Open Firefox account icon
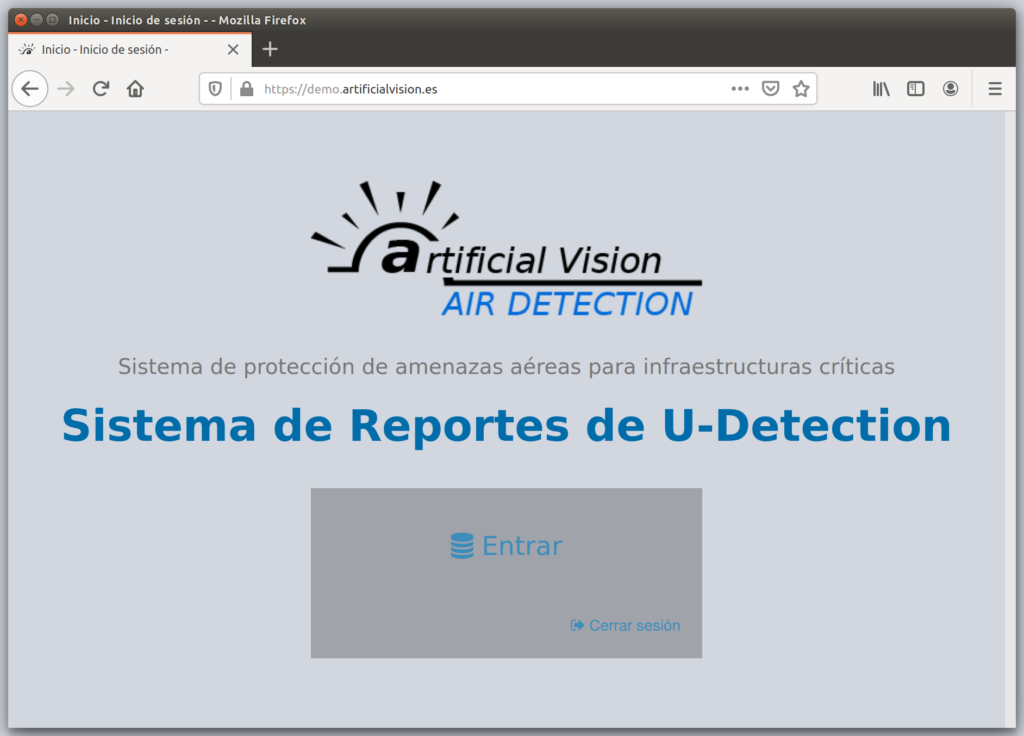The image size is (1024, 736). [x=950, y=89]
